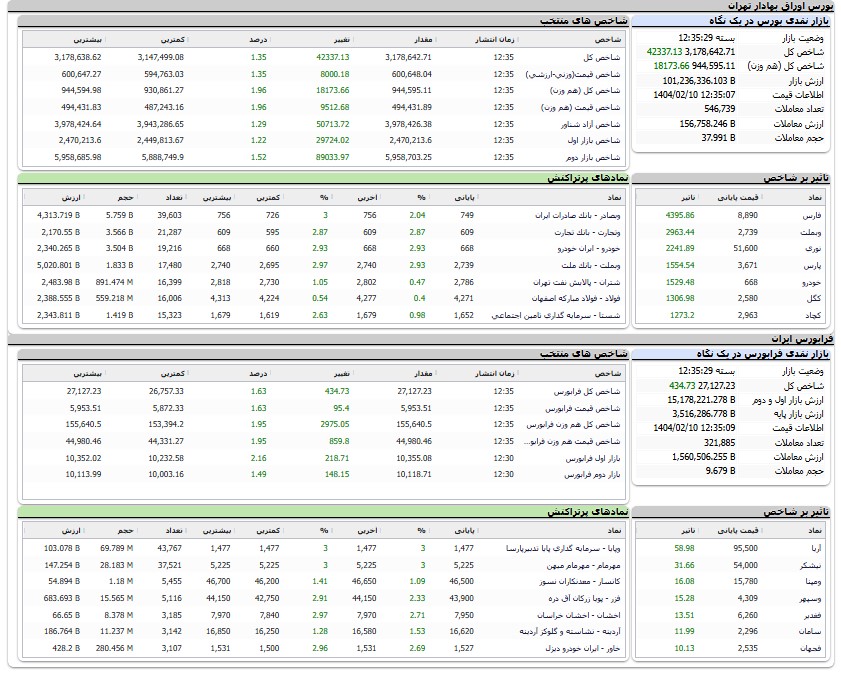Click price info time '1404/02/10 12:35:07'
Screen dimensions: 841x675
pos(694,95)
